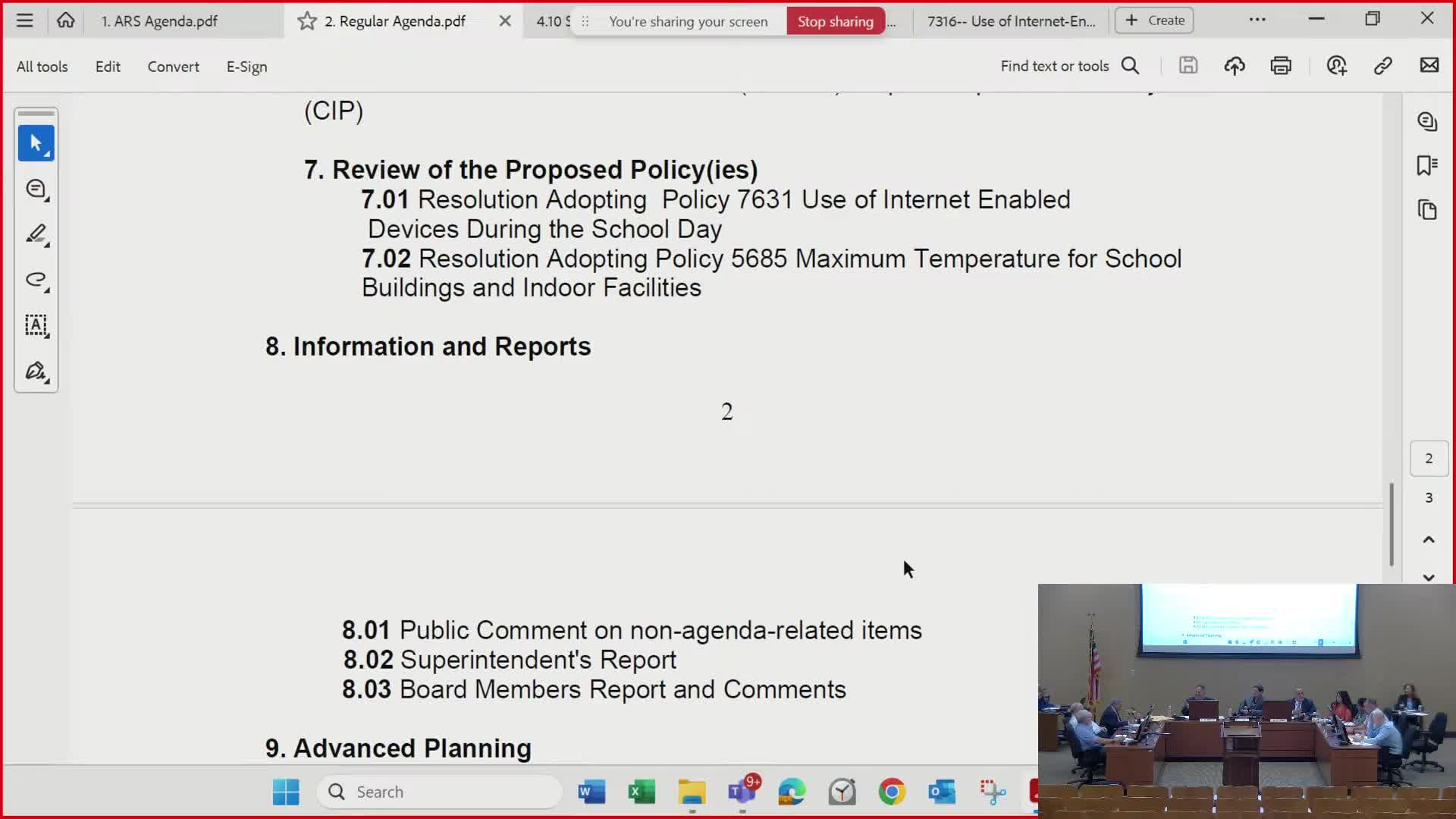Click the meeting room video thumbnail
Viewport: 1456px width, 819px height.
1246,701
